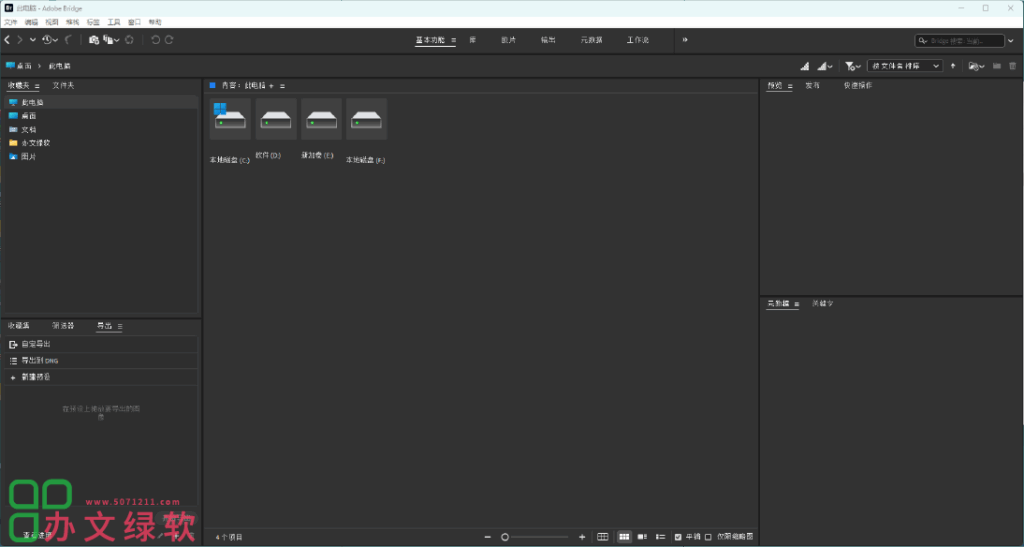Image resolution: width=1024 pixels, height=547 pixels.
Task: Click the 导出到 DNG preset
Action: pos(101,360)
